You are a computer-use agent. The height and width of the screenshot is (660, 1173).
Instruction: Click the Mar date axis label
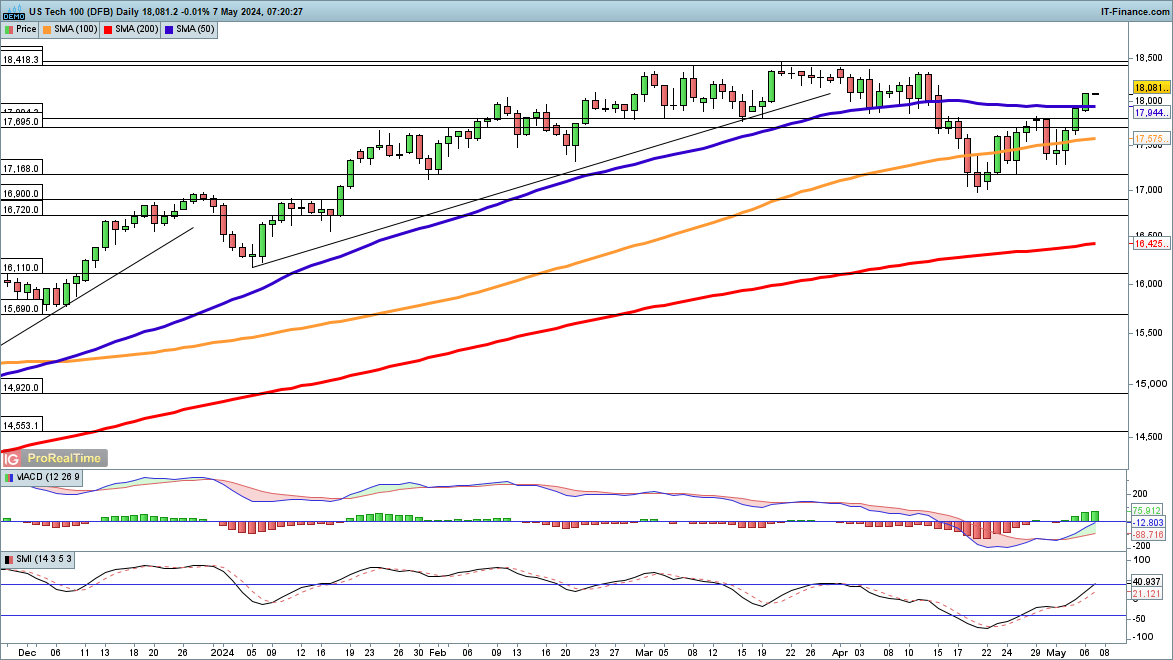pyautogui.click(x=644, y=653)
